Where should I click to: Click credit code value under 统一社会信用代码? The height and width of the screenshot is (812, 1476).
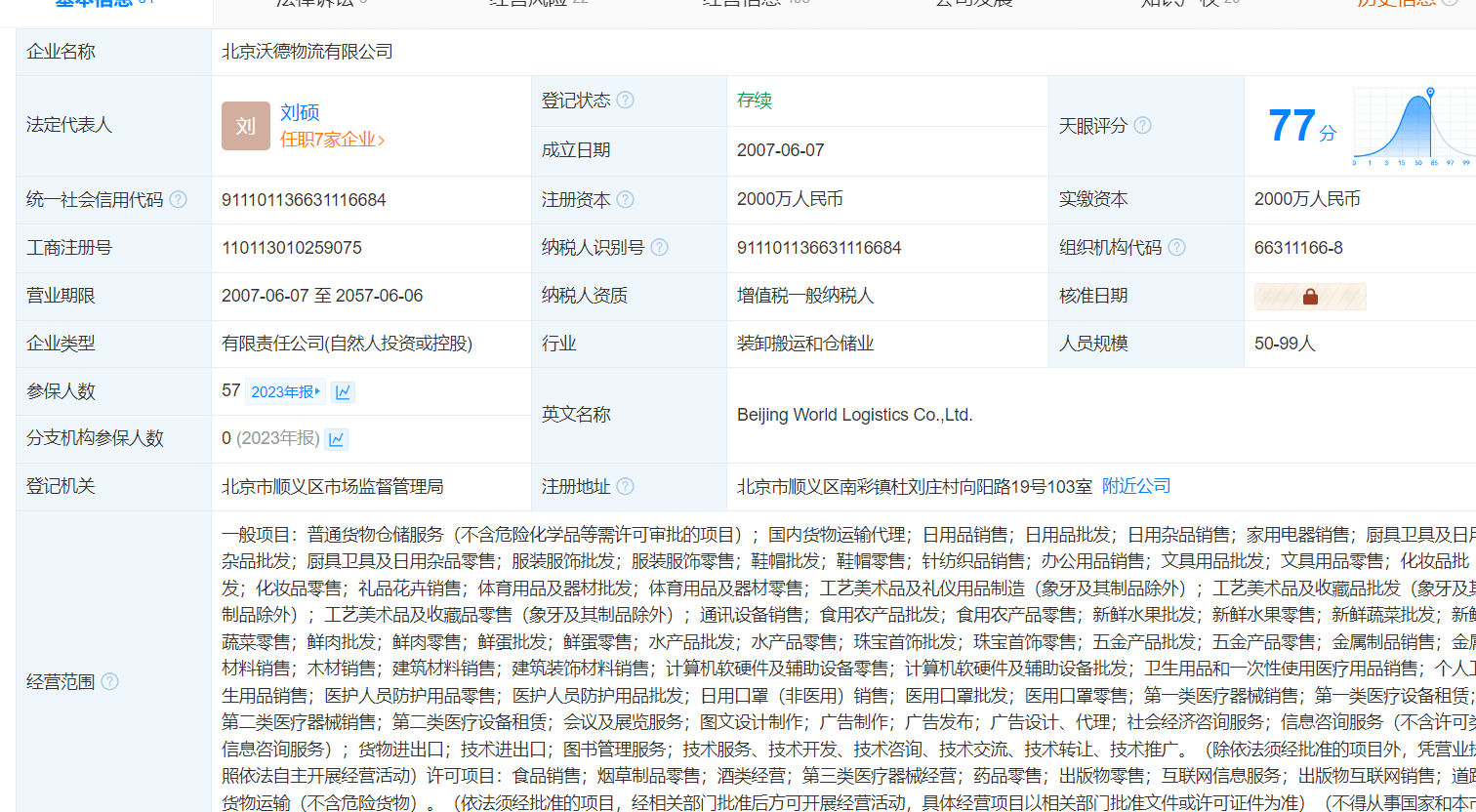[304, 200]
